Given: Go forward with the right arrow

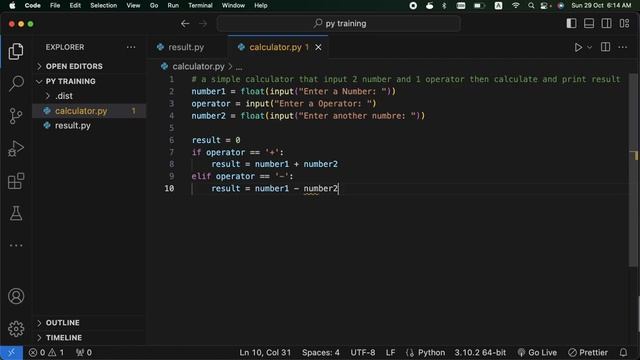Looking at the screenshot, I should [203, 24].
